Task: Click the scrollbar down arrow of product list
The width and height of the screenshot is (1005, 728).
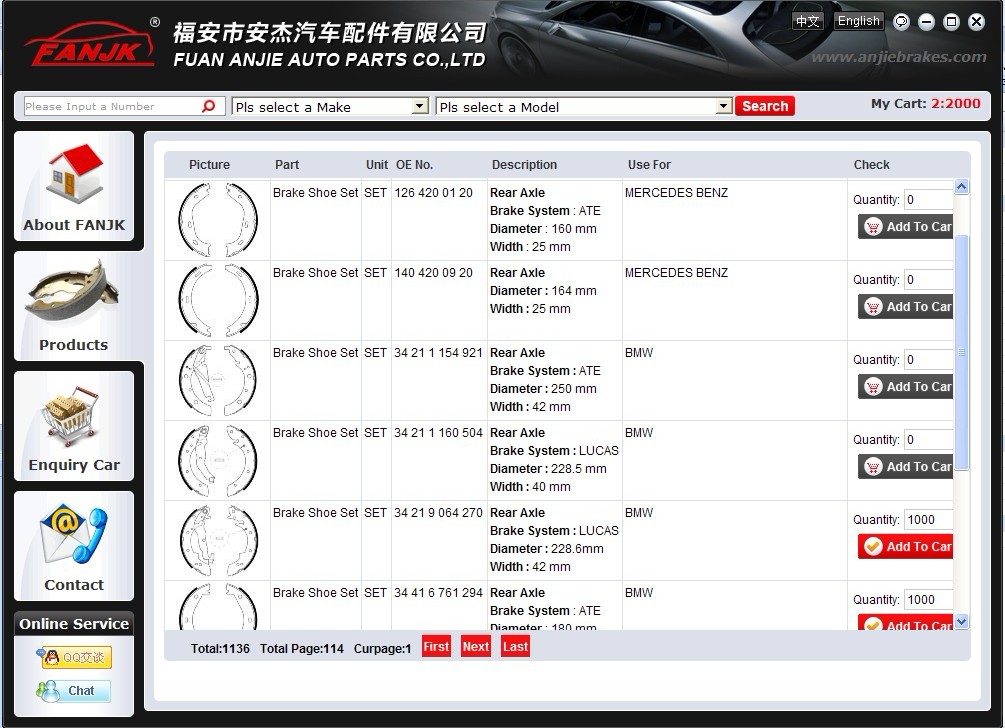Action: click(x=961, y=622)
